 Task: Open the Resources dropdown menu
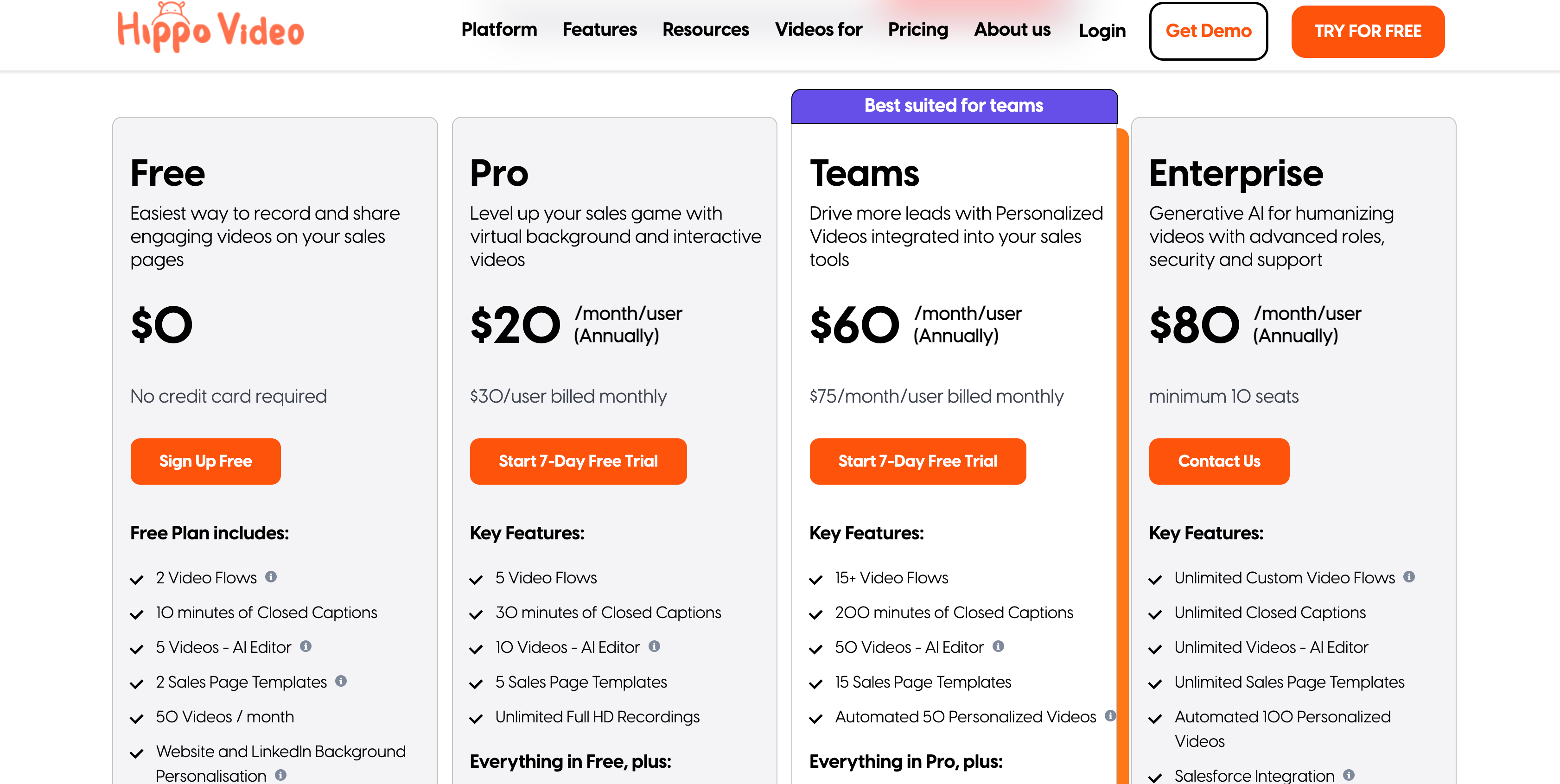click(706, 30)
